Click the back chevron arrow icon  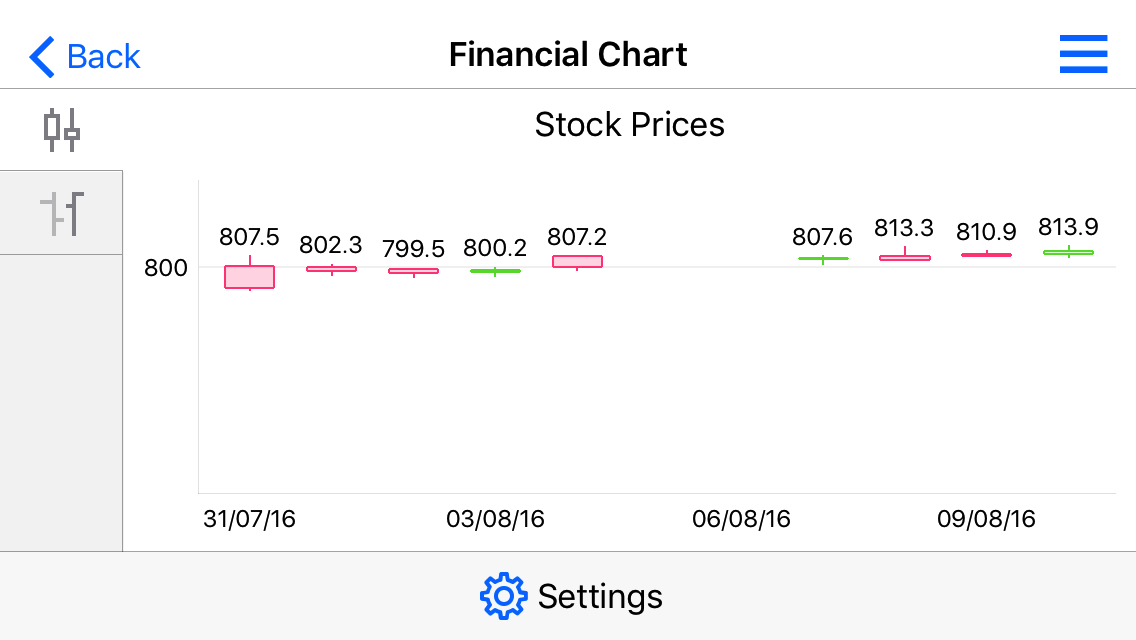tap(39, 55)
